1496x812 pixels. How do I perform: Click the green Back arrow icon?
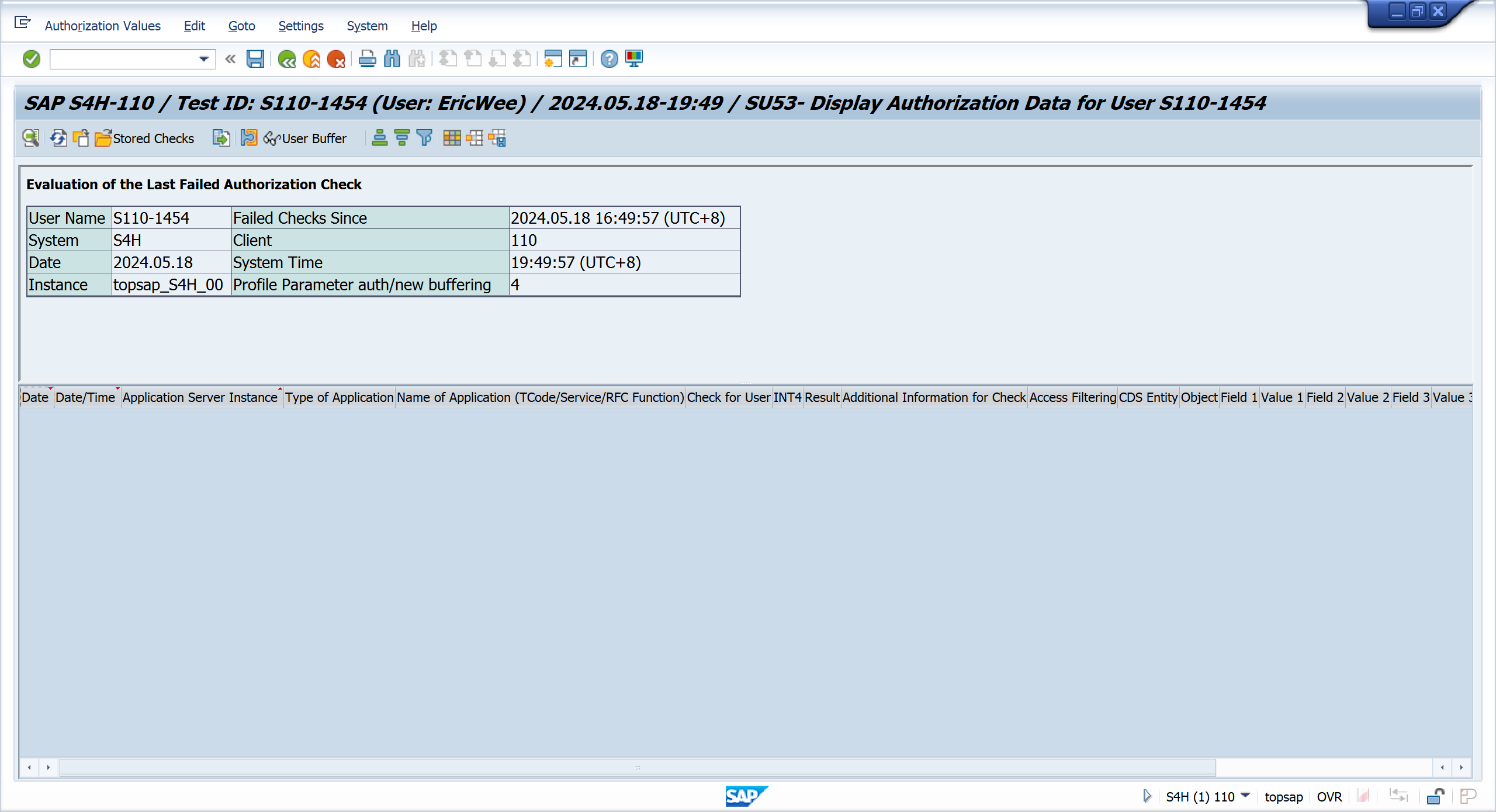coord(286,59)
